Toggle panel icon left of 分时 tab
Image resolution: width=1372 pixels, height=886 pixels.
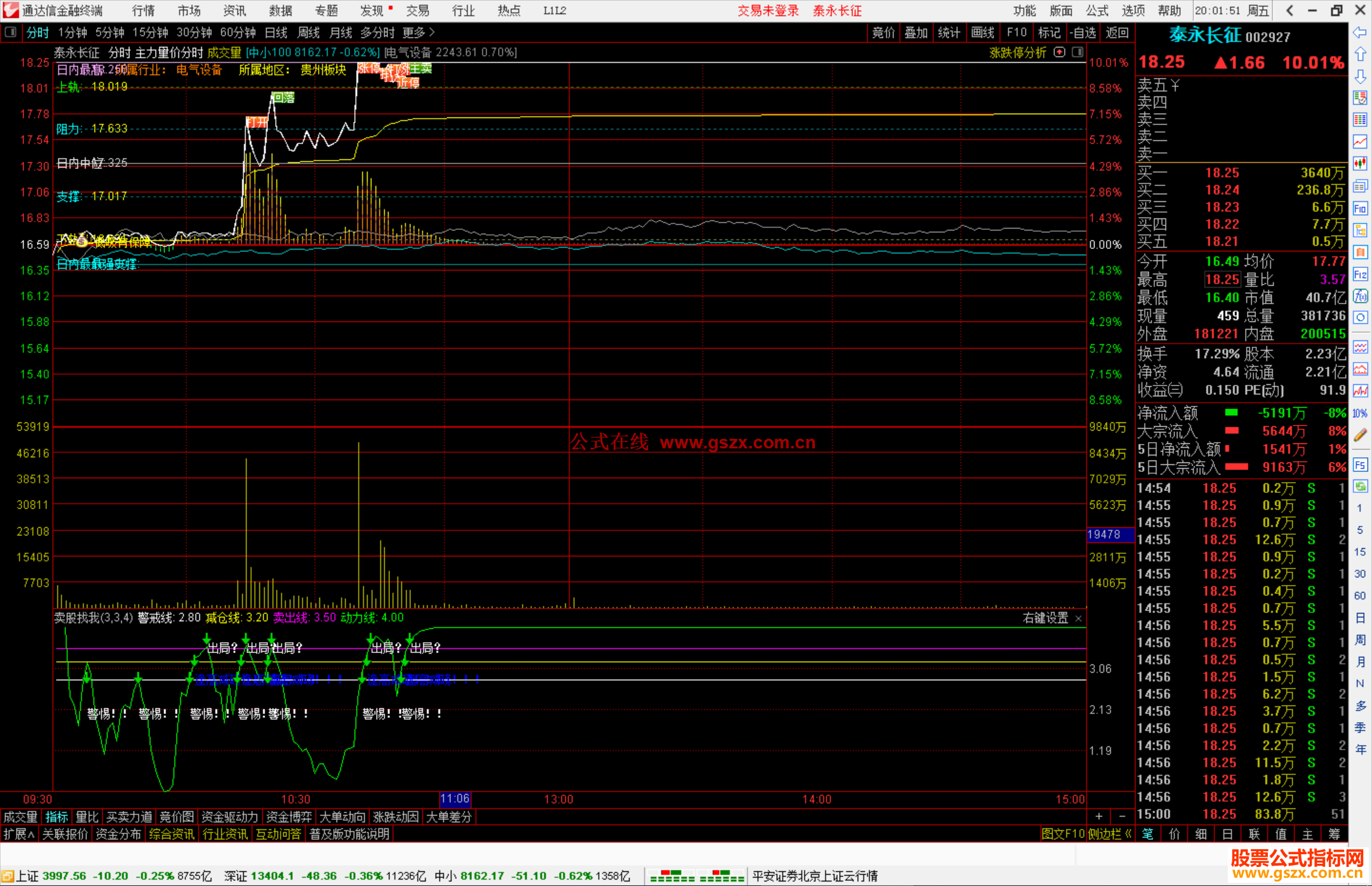11,32
